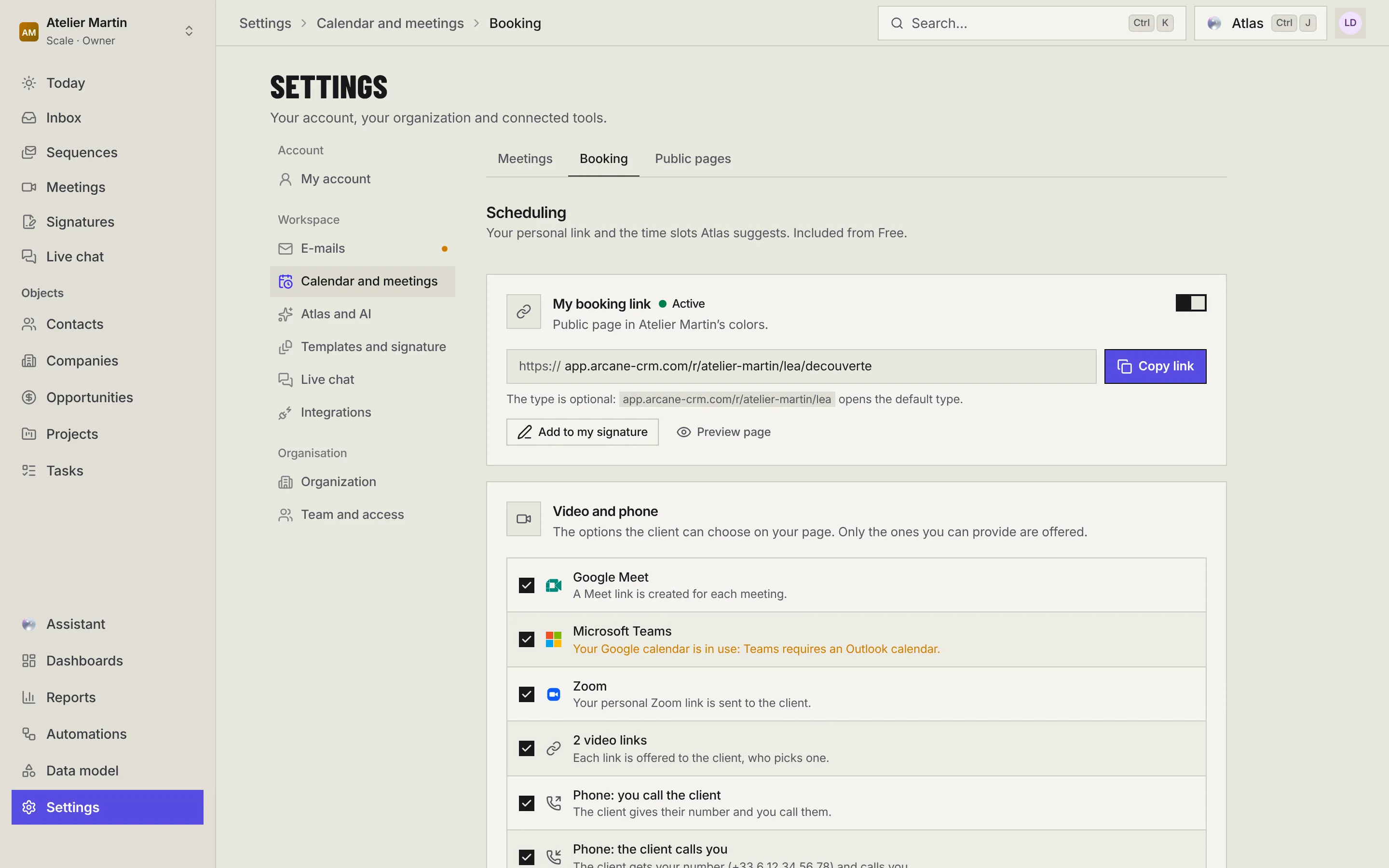Open the Tasks checklist icon

point(29,471)
